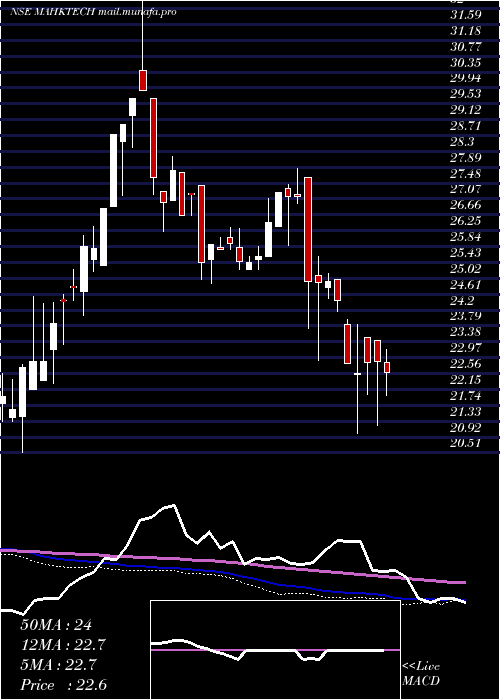Viewport: 500px width, 700px height.
Task: Click the 27.89 price axis label
Action: coord(466,158)
